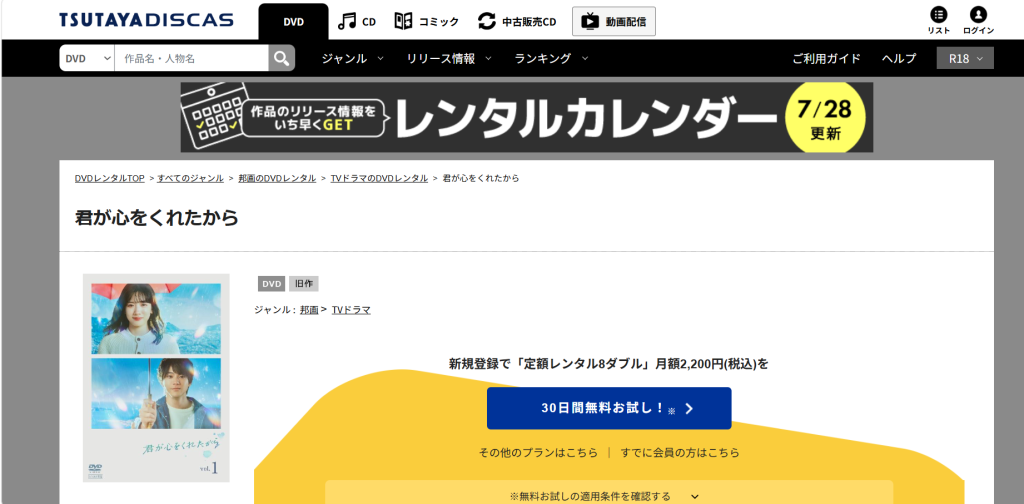The width and height of the screenshot is (1024, 504).
Task: Open the 邦画 genre link
Action: tap(309, 310)
